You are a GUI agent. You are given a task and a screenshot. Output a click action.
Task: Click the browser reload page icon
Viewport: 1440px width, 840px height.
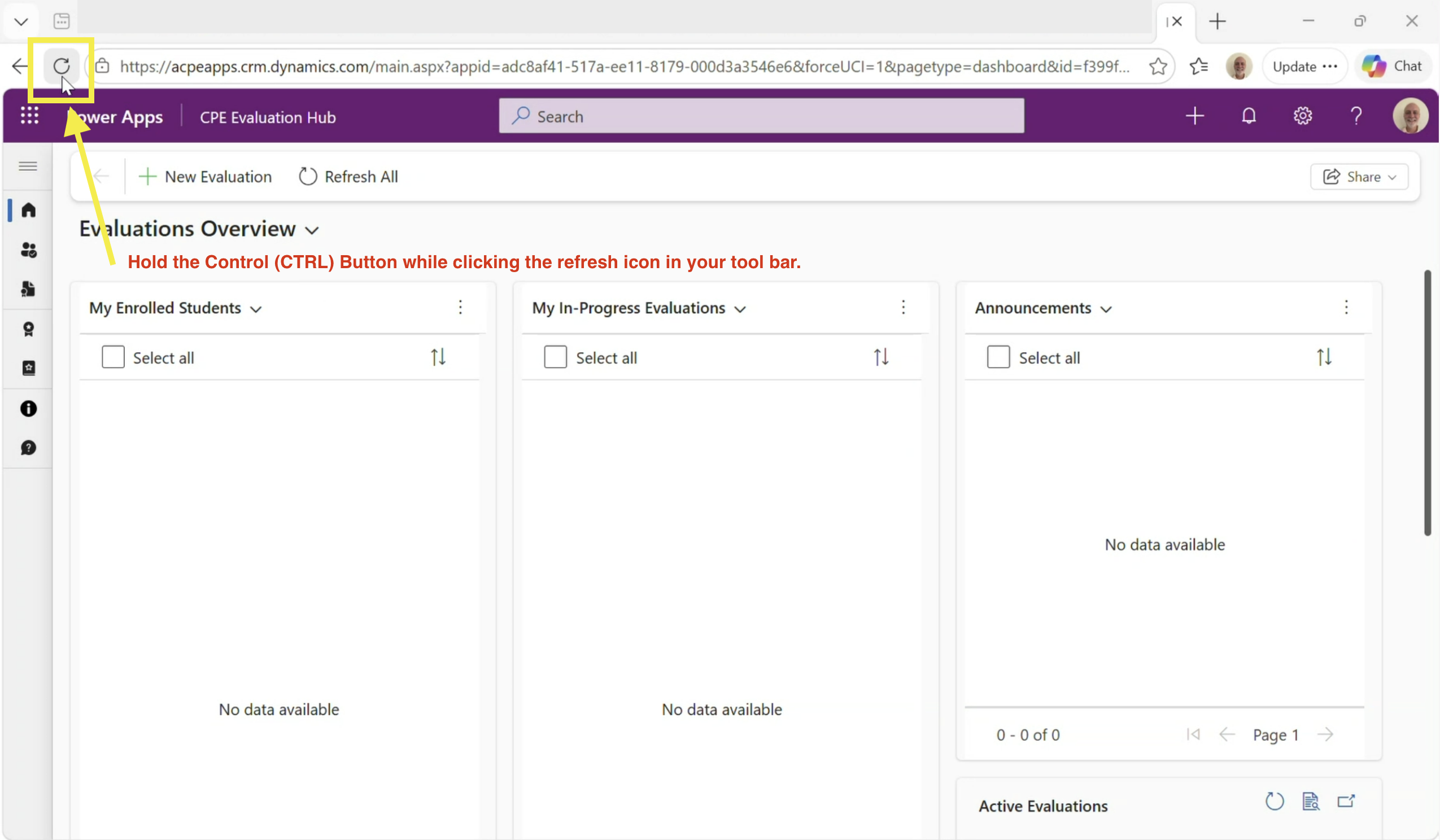coord(61,66)
